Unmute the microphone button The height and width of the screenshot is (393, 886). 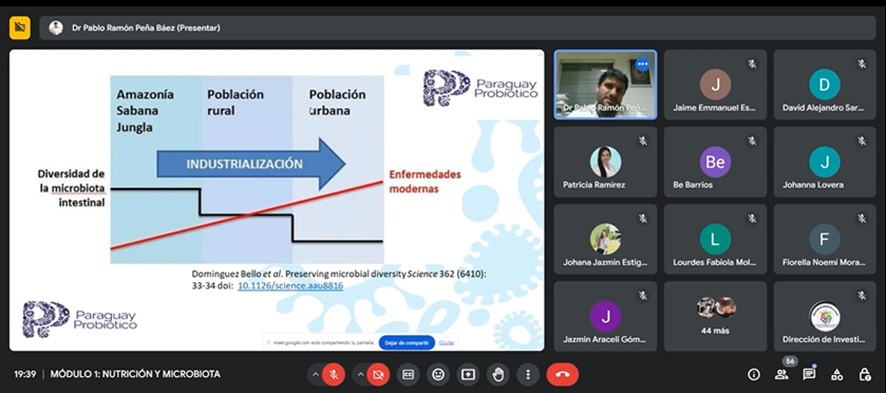click(x=334, y=374)
